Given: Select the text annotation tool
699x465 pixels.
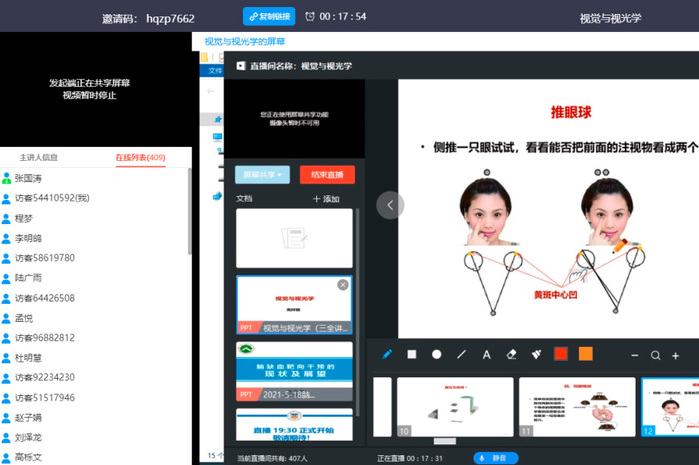Looking at the screenshot, I should 487,354.
